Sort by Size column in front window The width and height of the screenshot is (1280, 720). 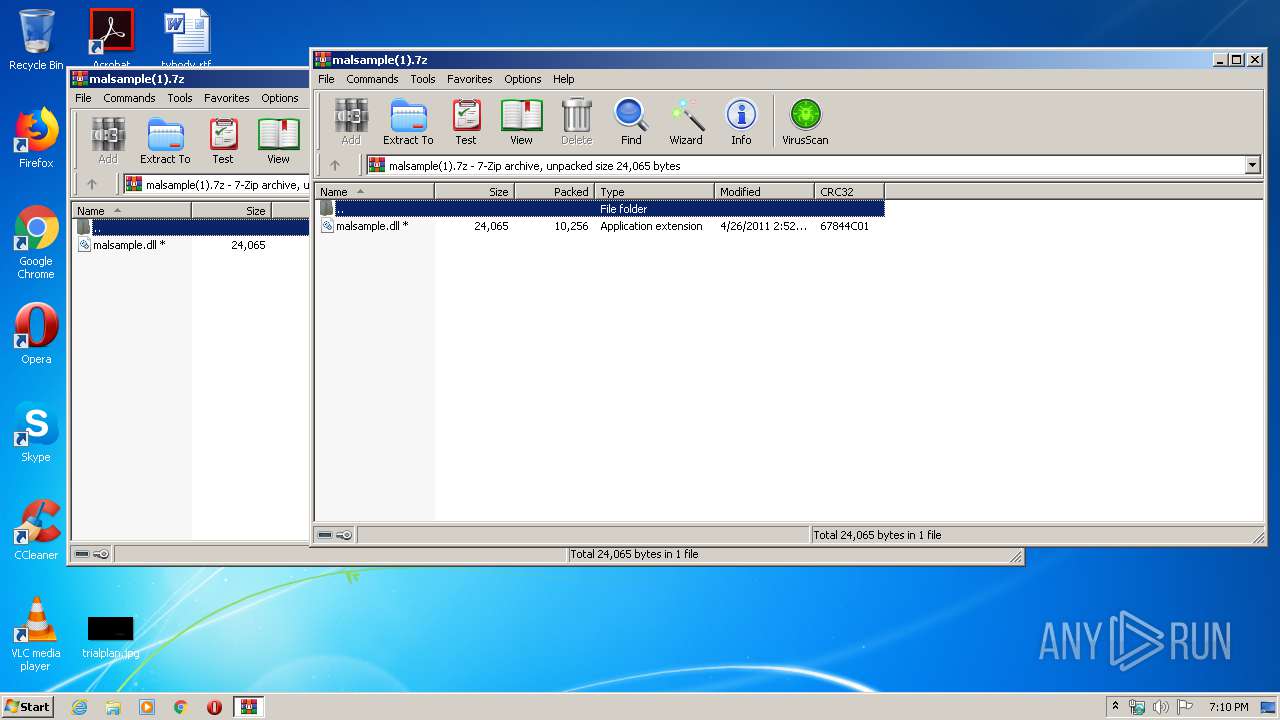click(x=475, y=192)
